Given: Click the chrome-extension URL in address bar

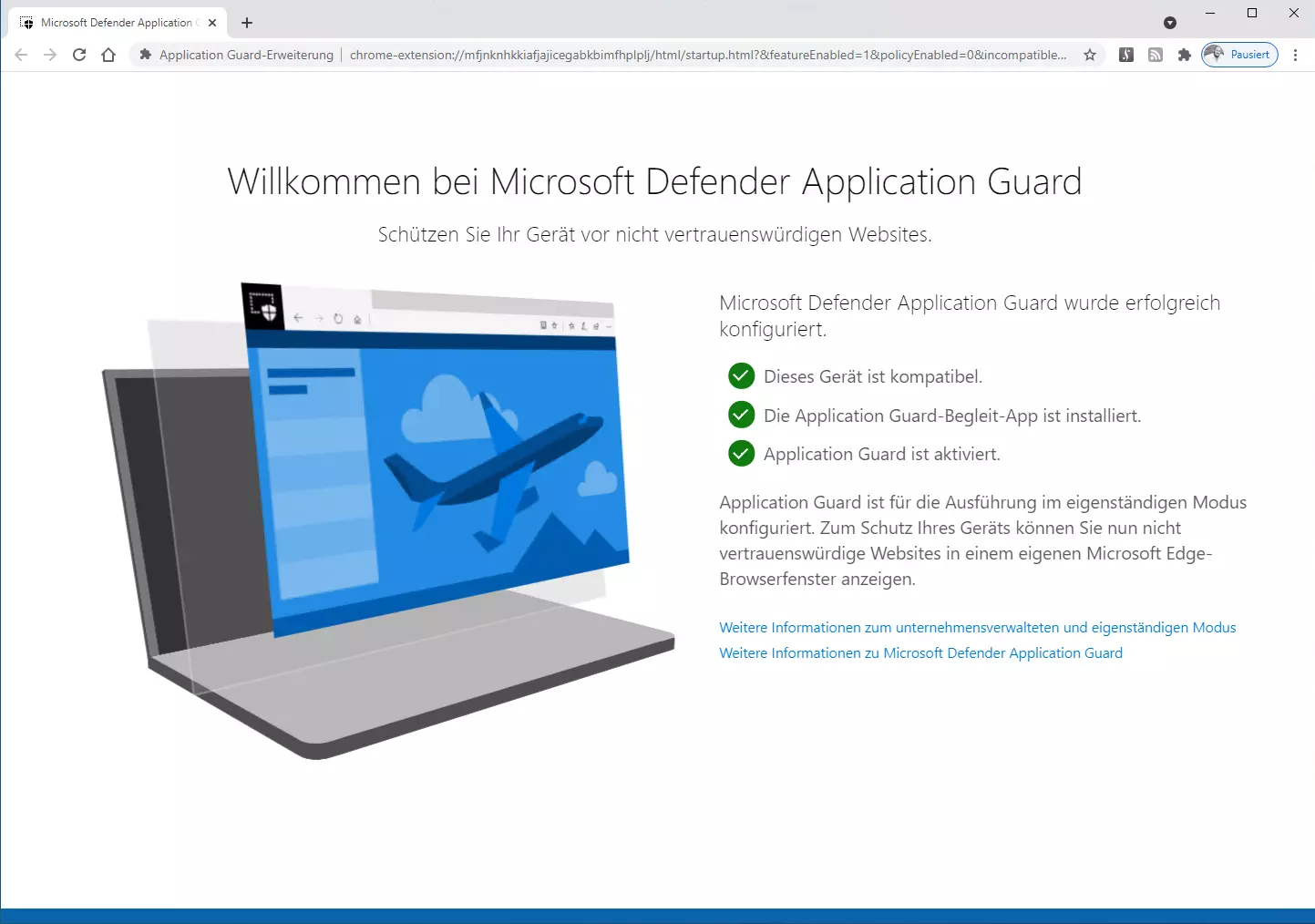Looking at the screenshot, I should click(x=707, y=55).
